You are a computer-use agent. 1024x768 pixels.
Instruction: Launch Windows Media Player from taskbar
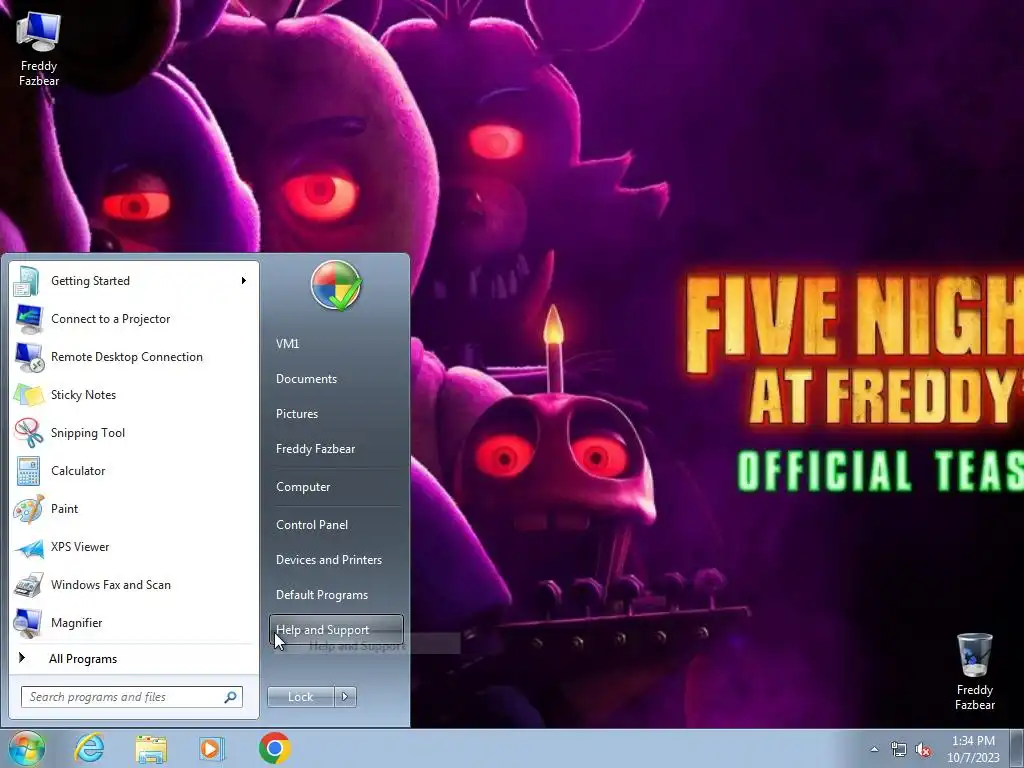[212, 748]
